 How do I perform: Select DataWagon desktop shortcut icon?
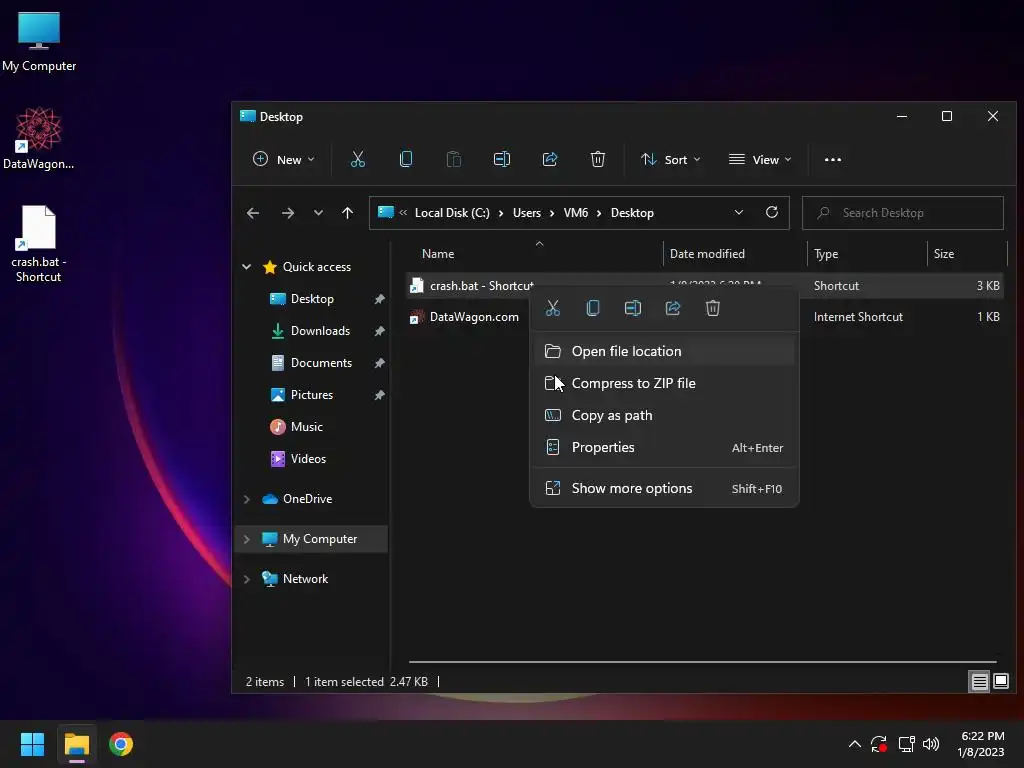tap(39, 138)
